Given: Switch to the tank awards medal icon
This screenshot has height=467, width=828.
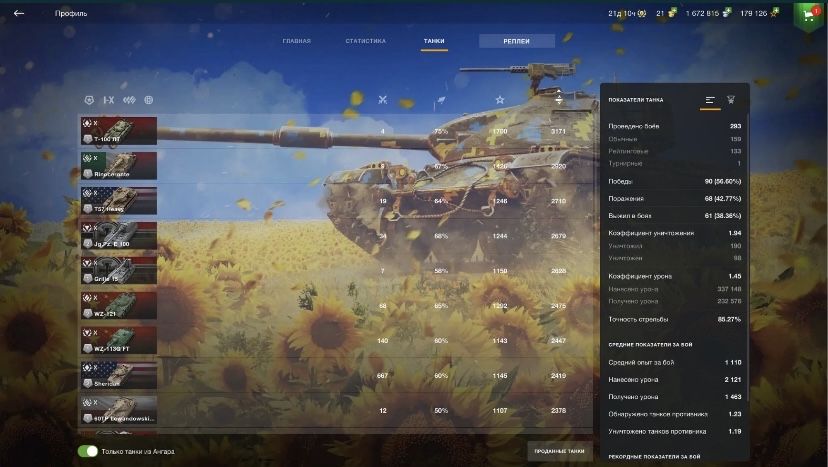Looking at the screenshot, I should click(731, 99).
